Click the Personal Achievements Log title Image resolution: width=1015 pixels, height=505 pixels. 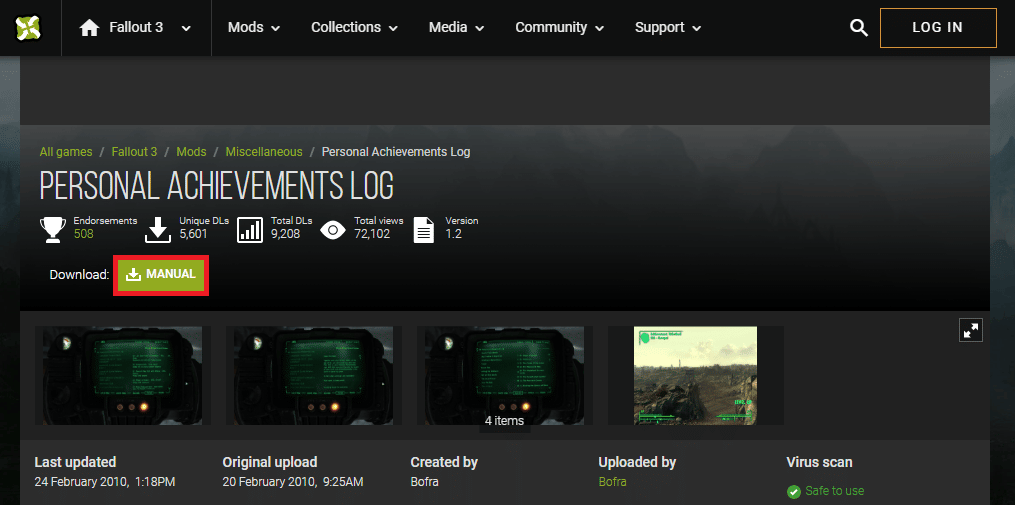217,186
